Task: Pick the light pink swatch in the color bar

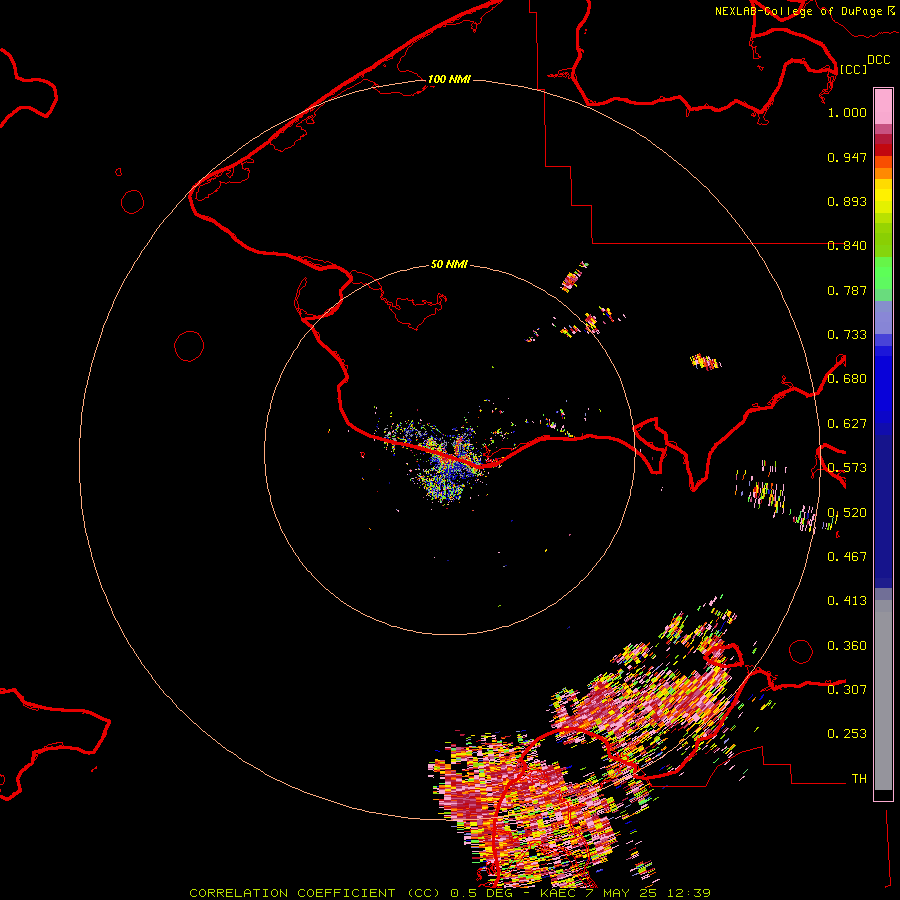Action: point(883,106)
